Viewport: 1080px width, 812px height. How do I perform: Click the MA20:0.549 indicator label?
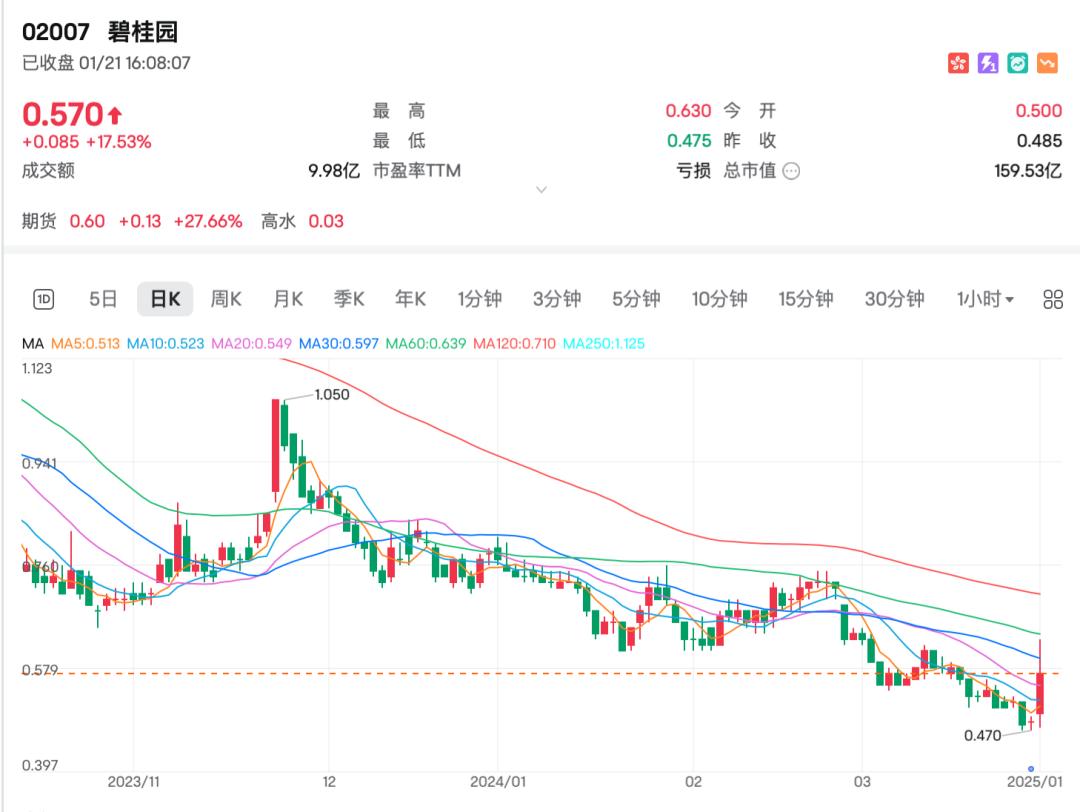[x=251, y=344]
